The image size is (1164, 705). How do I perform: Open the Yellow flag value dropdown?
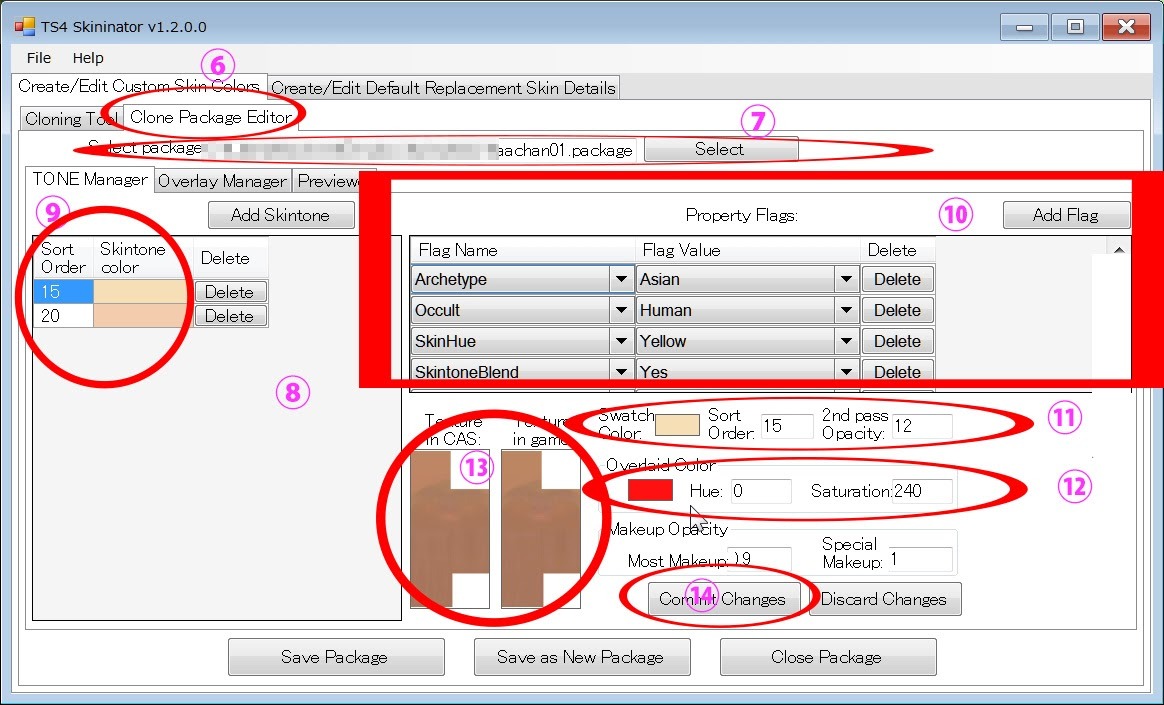tap(847, 341)
